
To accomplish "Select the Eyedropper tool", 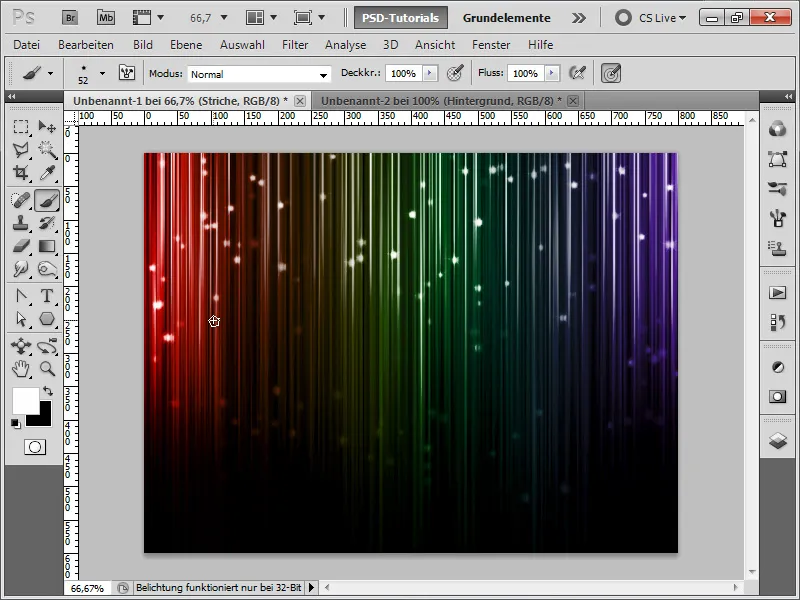I will click(x=47, y=172).
